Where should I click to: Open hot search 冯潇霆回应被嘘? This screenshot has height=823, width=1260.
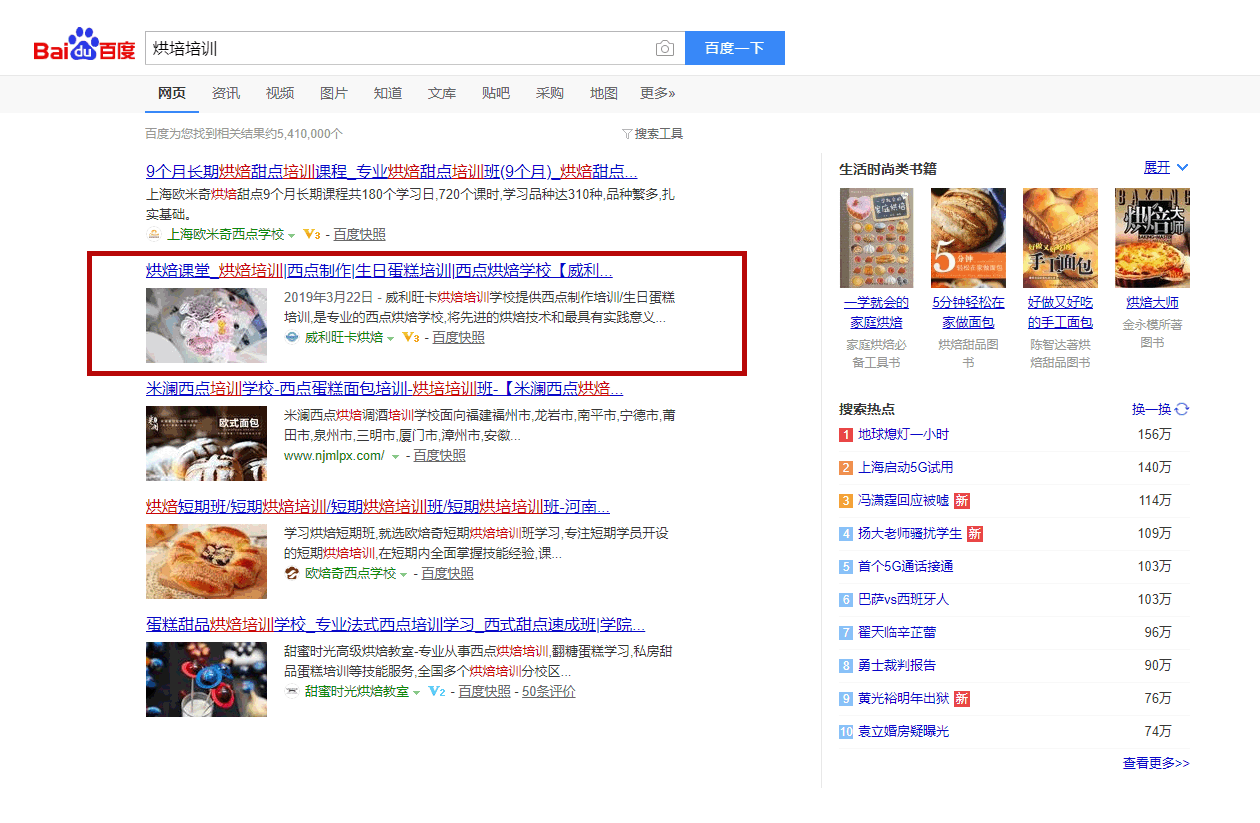click(x=903, y=501)
